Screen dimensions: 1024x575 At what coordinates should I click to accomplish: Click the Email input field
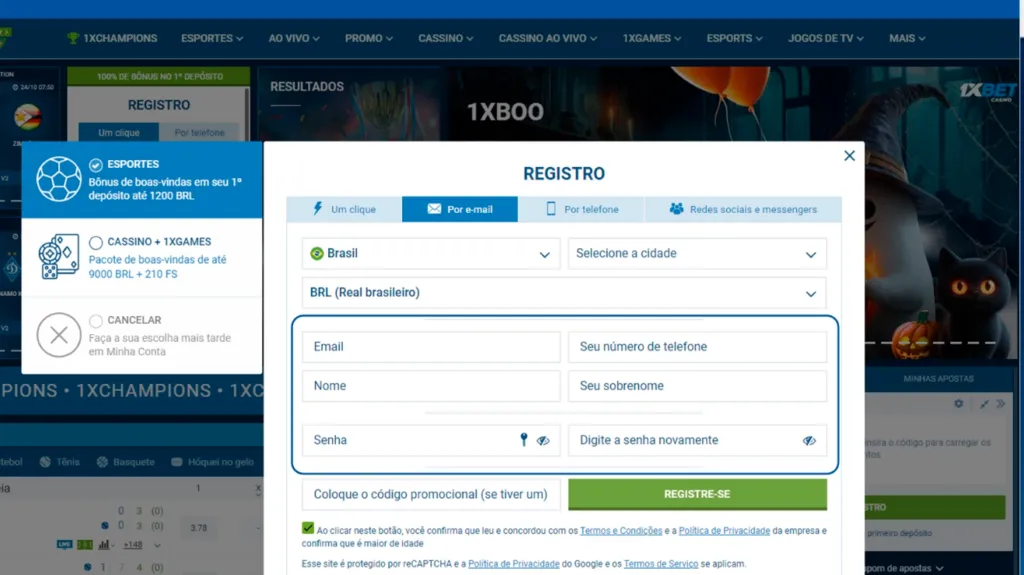(431, 347)
